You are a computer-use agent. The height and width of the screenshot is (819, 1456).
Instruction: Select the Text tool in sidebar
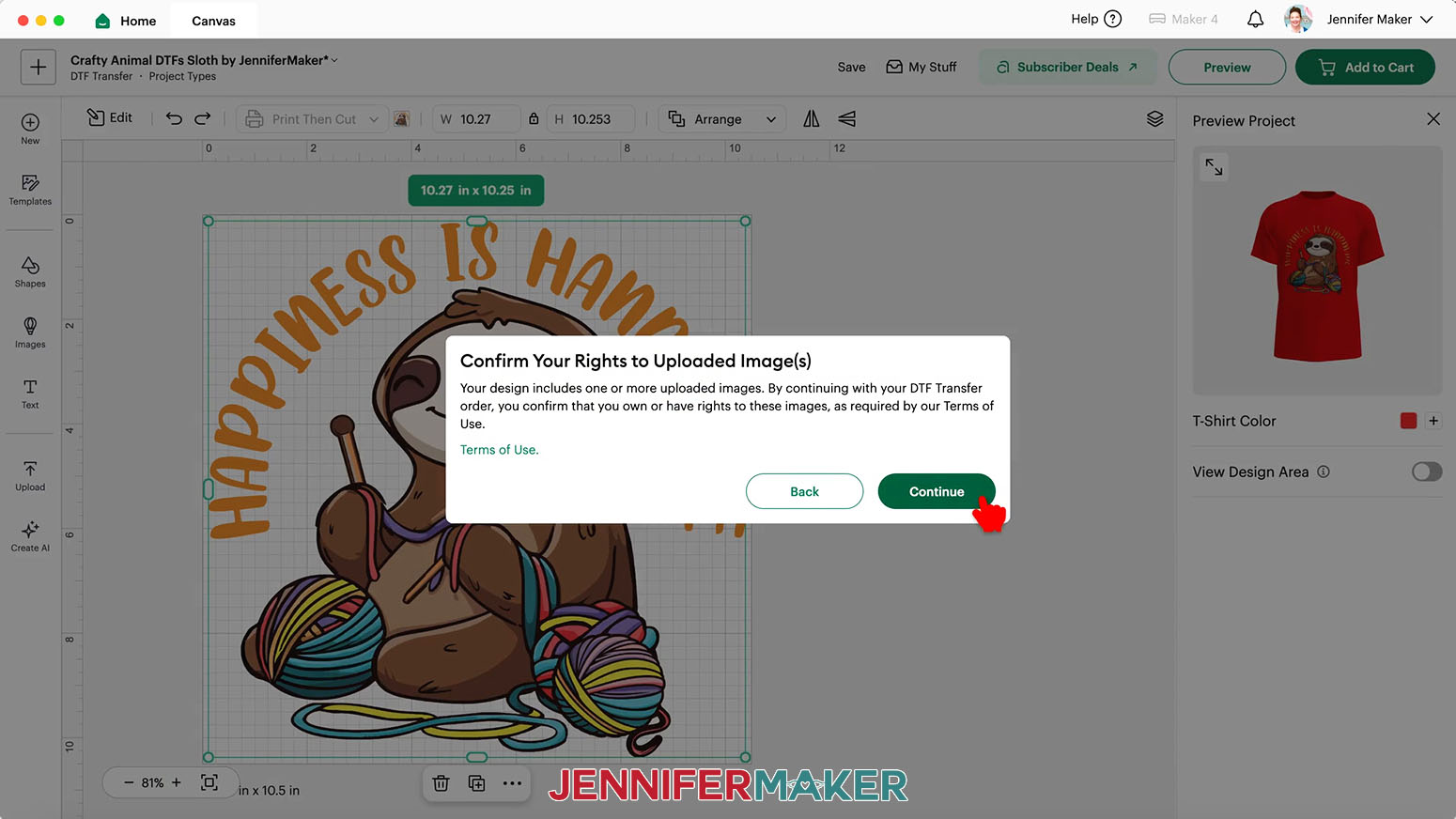30,394
